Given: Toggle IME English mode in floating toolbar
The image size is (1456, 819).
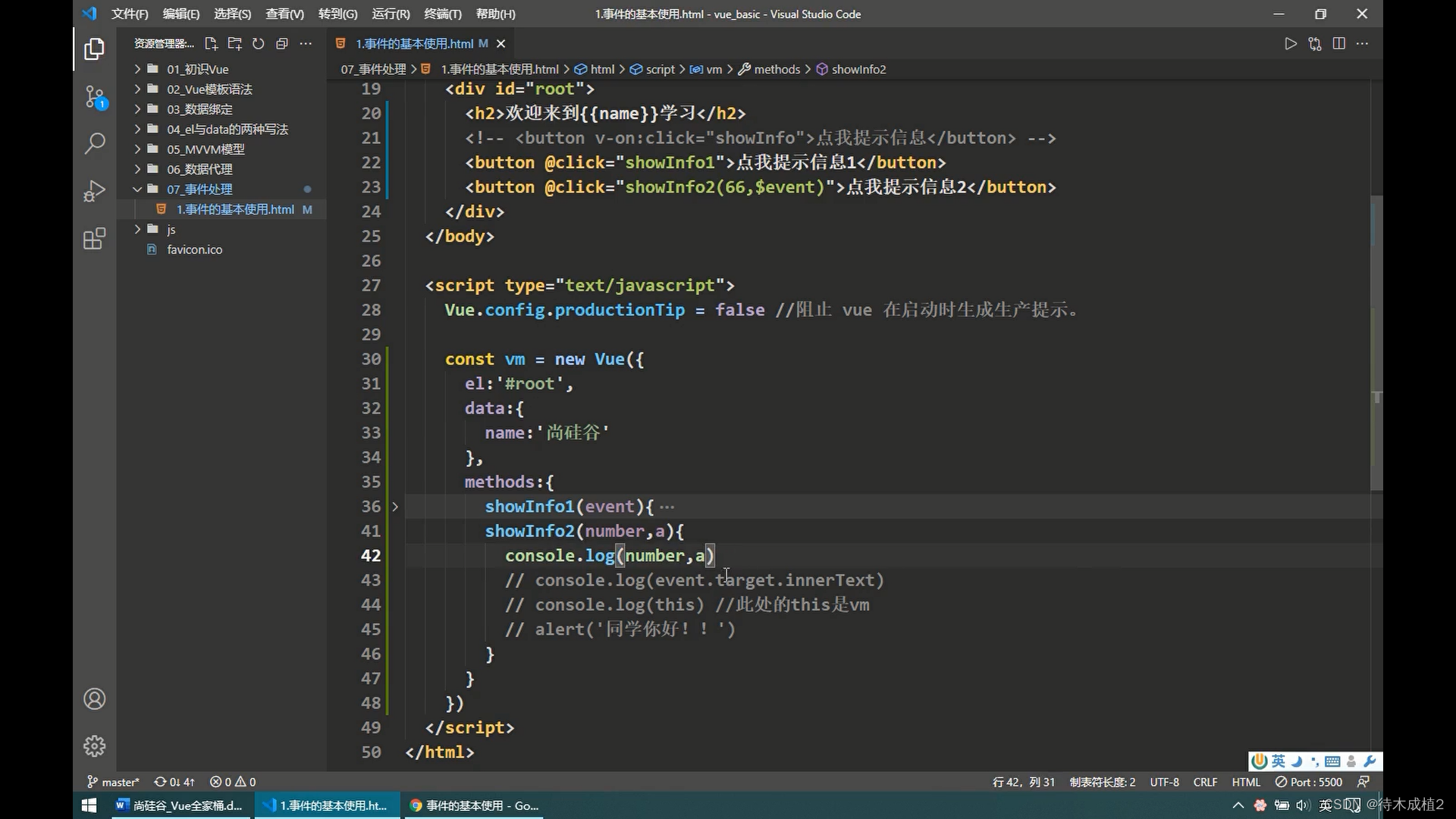Looking at the screenshot, I should pyautogui.click(x=1279, y=761).
